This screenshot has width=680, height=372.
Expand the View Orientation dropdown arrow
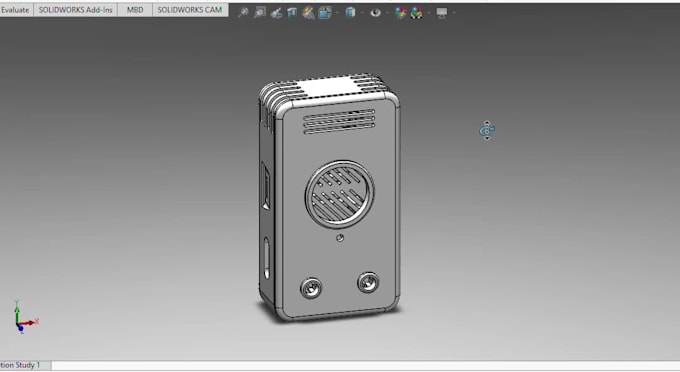tap(337, 13)
